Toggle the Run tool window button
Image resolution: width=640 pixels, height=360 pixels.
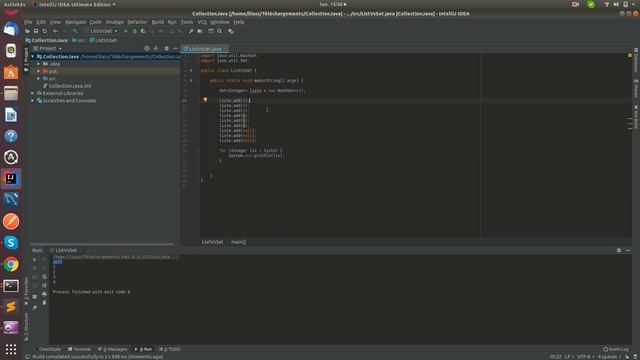coord(144,349)
